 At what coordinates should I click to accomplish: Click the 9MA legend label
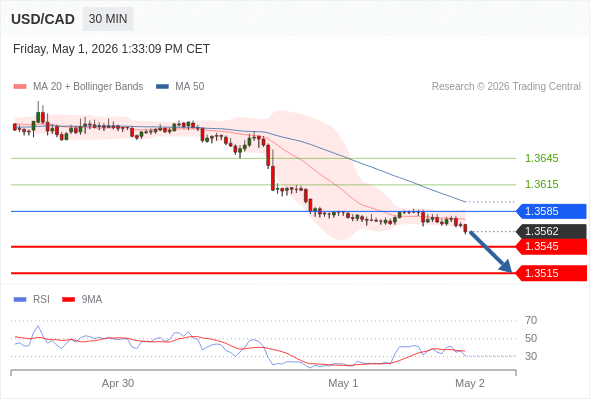(x=92, y=300)
